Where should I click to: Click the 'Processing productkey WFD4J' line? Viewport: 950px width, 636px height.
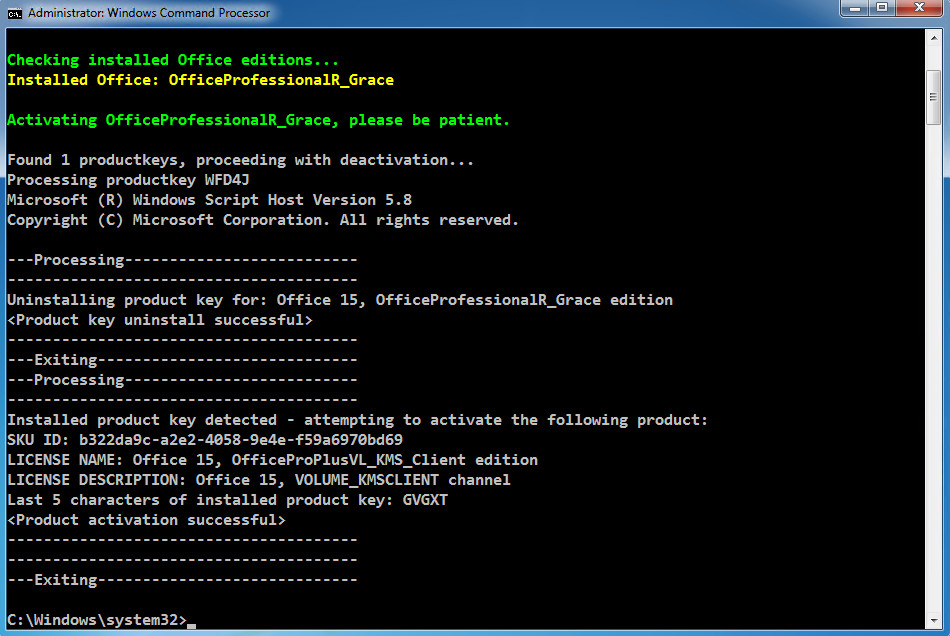[128, 180]
